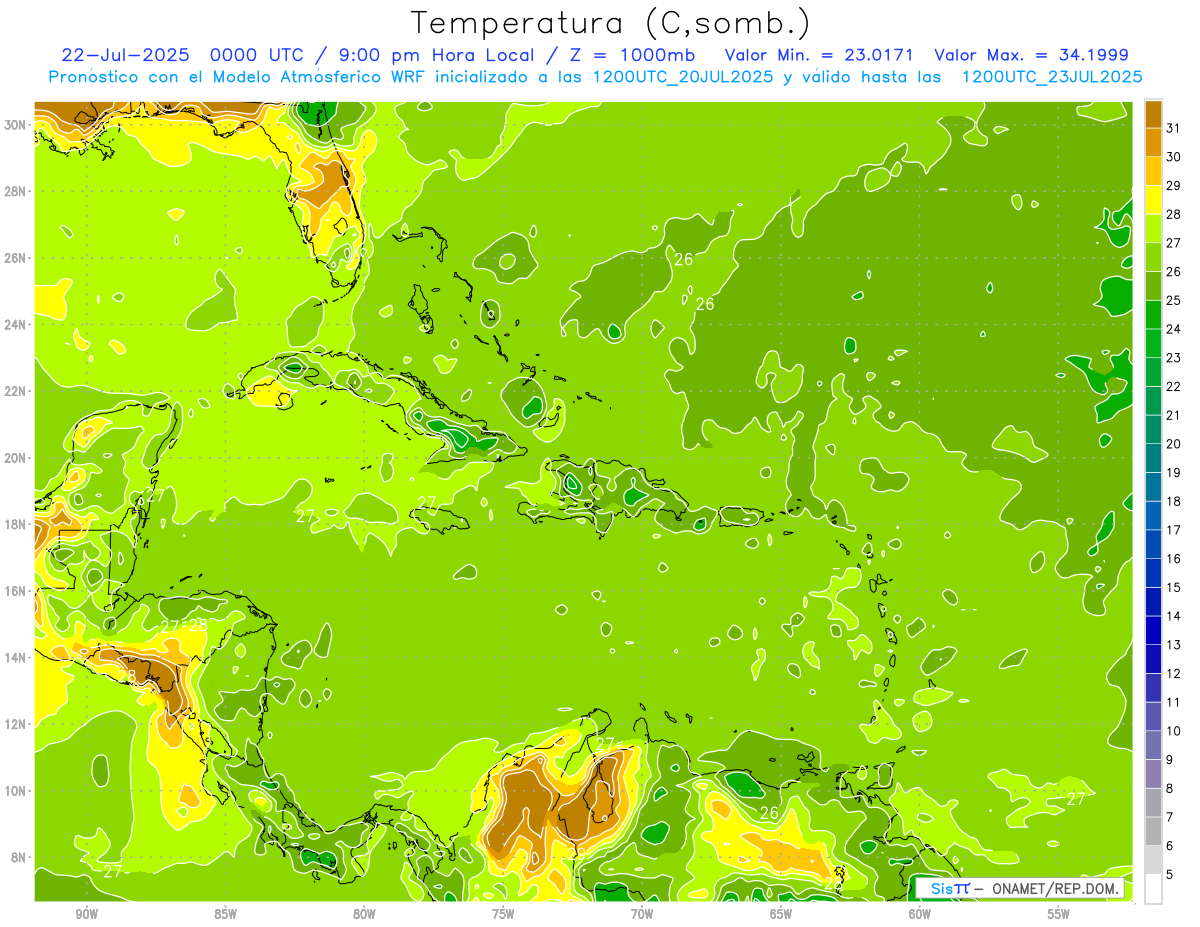The width and height of the screenshot is (1200, 927).
Task: Click the "85W" longitude axis label
Action: (226, 914)
